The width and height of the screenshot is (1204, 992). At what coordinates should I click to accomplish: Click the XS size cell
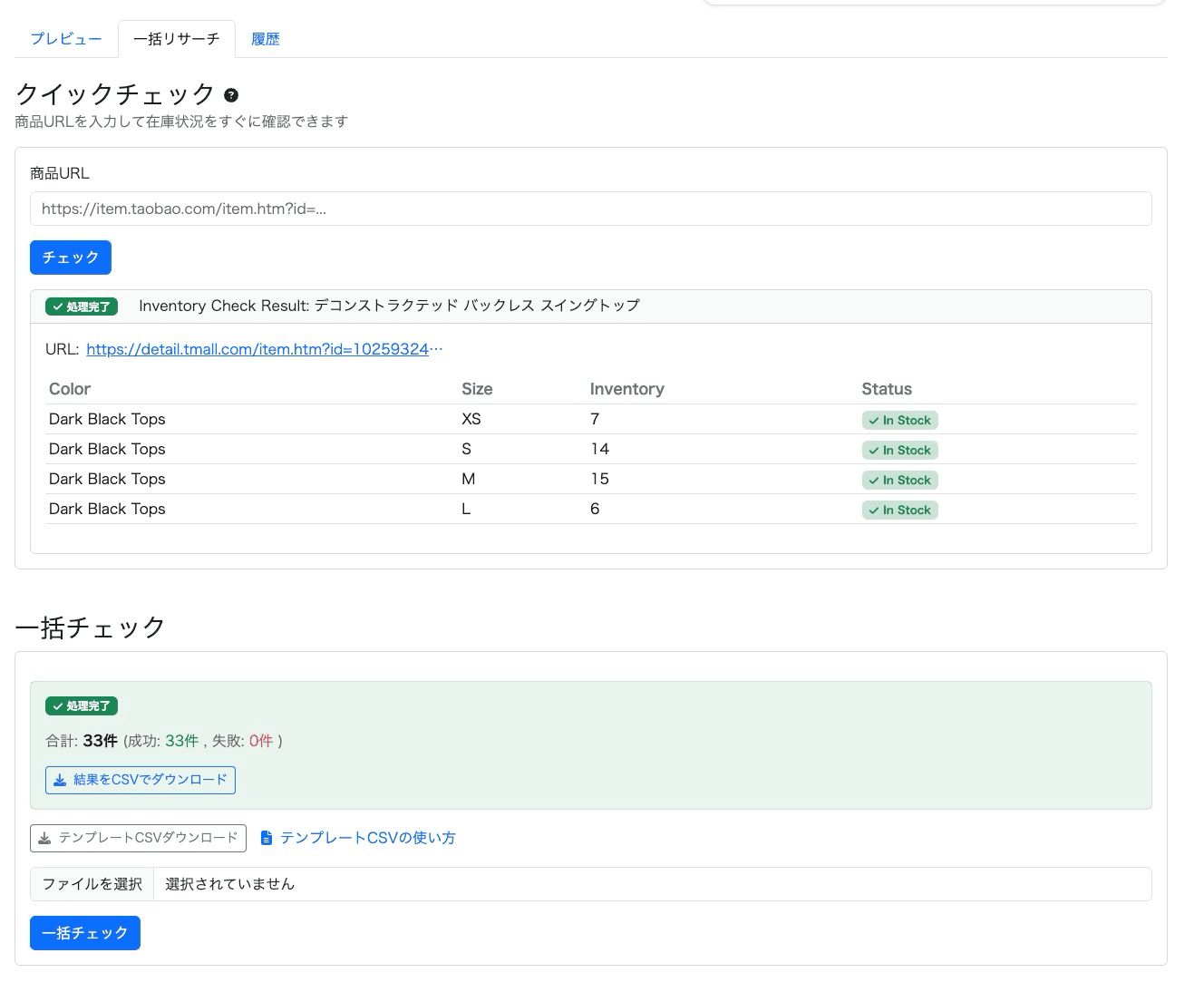coord(471,419)
